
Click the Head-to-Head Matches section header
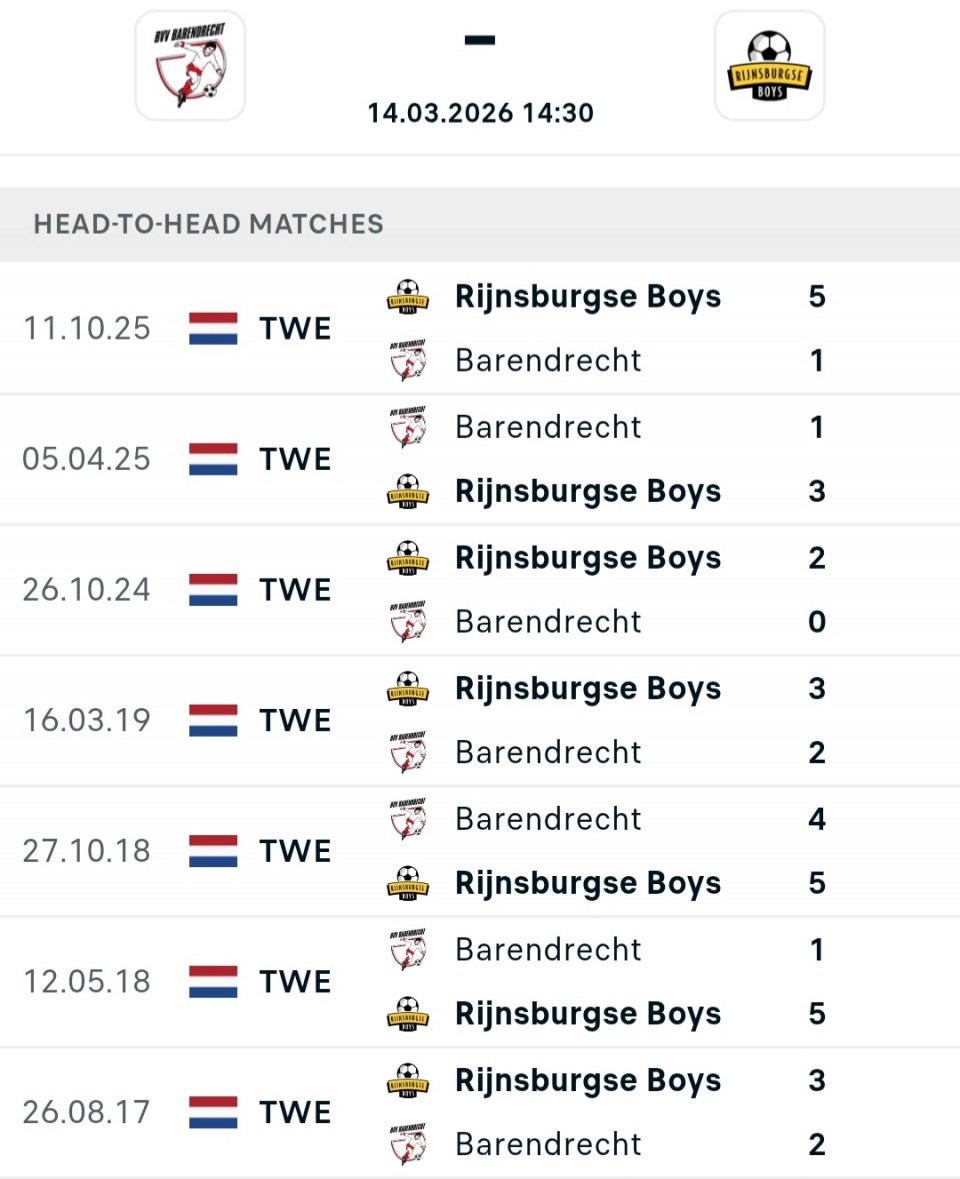pos(209,223)
